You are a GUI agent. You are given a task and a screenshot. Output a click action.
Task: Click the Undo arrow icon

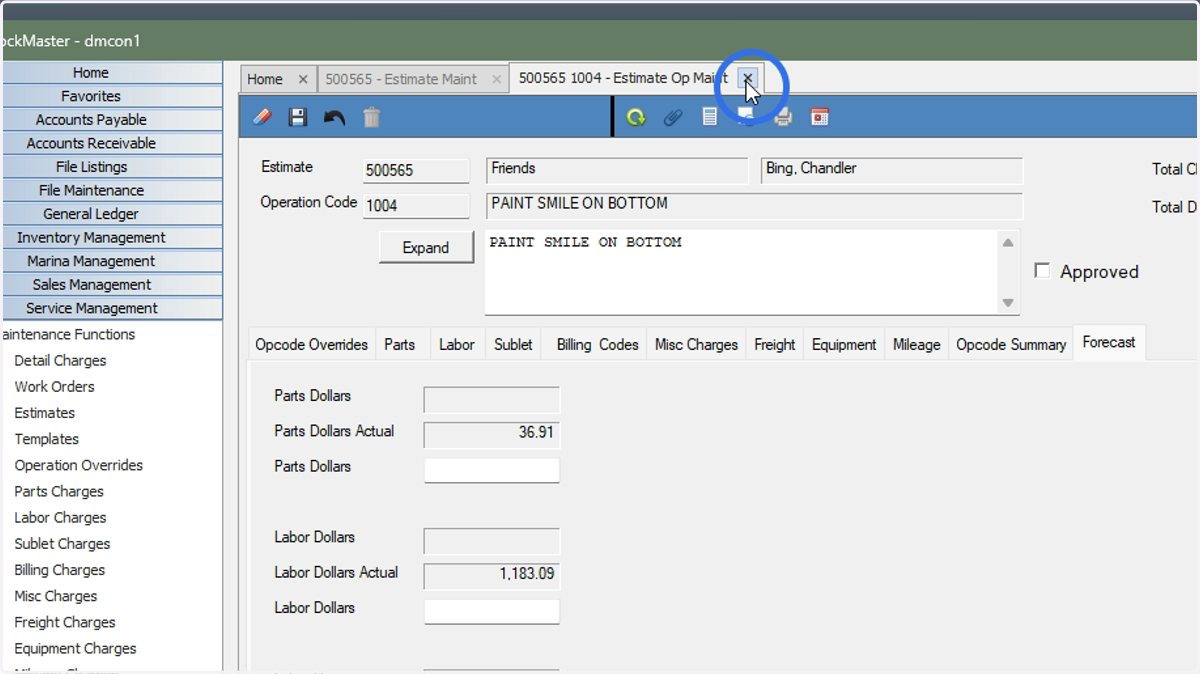pos(334,117)
